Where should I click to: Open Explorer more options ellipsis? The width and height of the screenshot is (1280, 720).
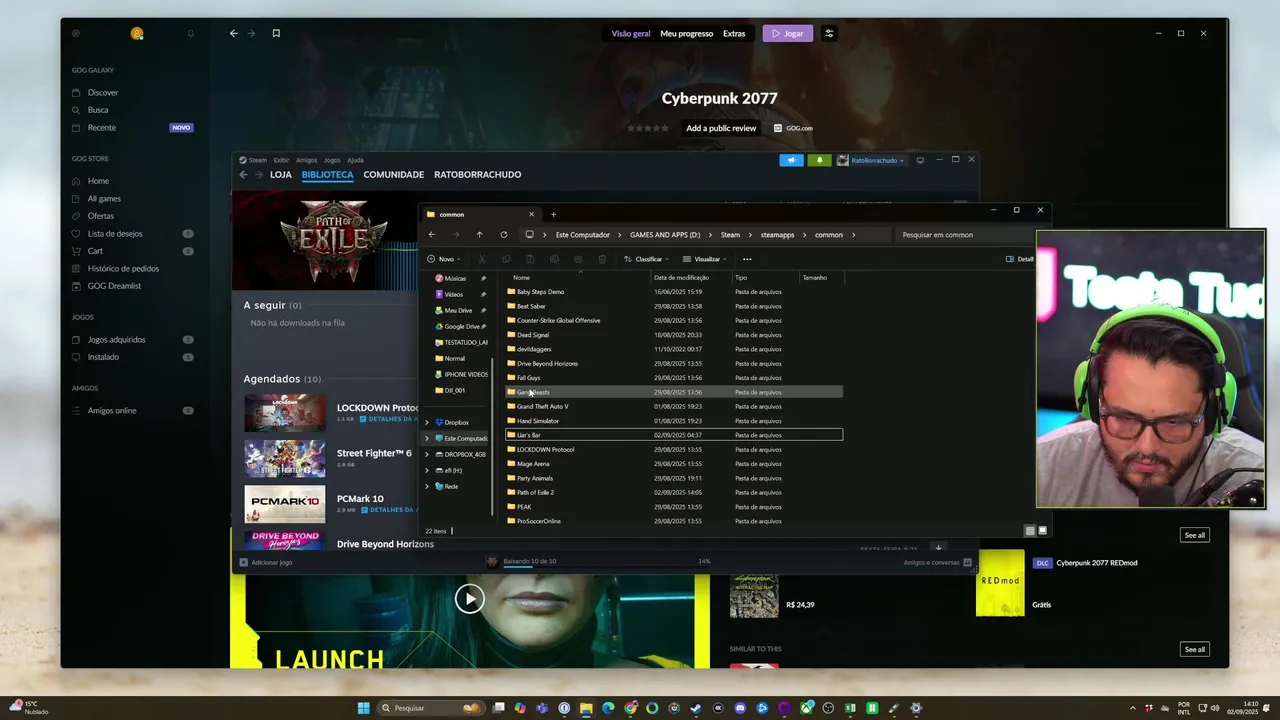[x=747, y=259]
